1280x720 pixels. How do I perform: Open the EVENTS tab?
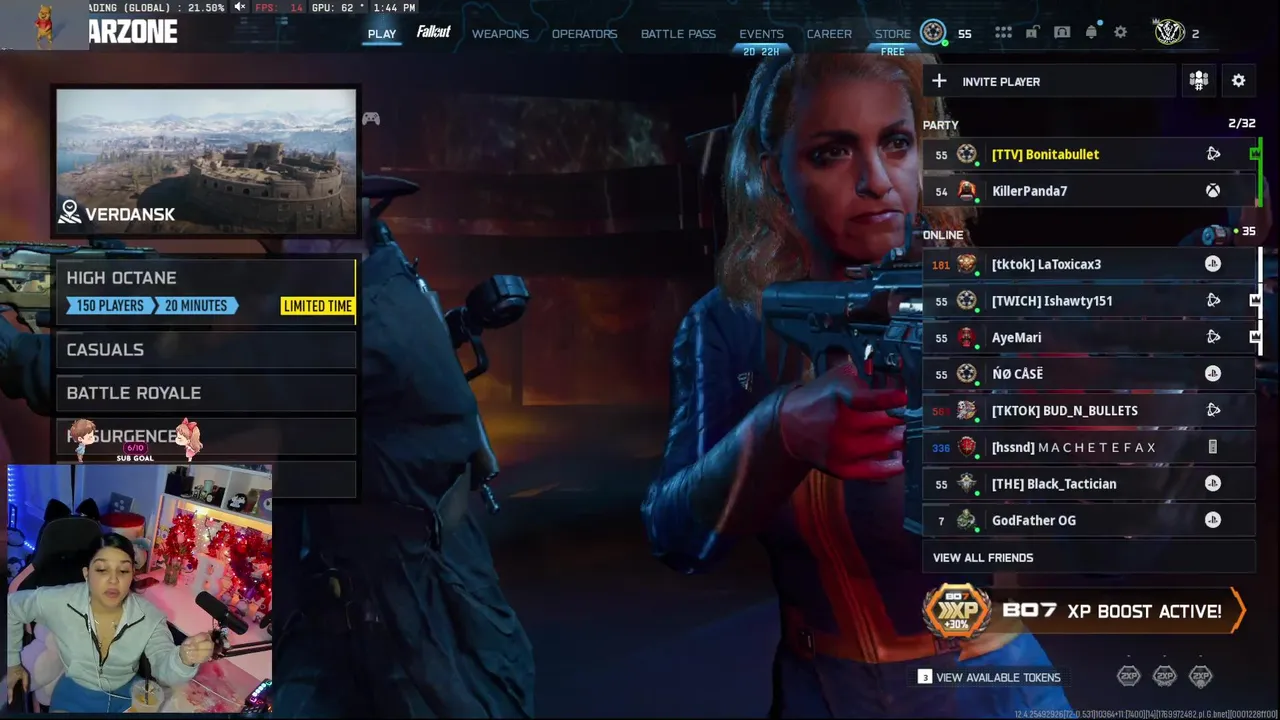click(761, 34)
